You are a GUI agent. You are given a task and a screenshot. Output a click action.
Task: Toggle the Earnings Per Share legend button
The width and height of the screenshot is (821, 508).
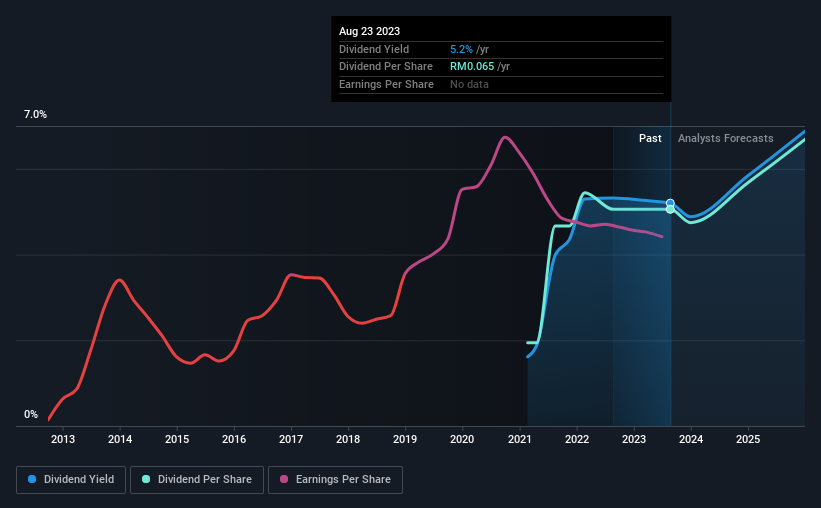pos(335,480)
